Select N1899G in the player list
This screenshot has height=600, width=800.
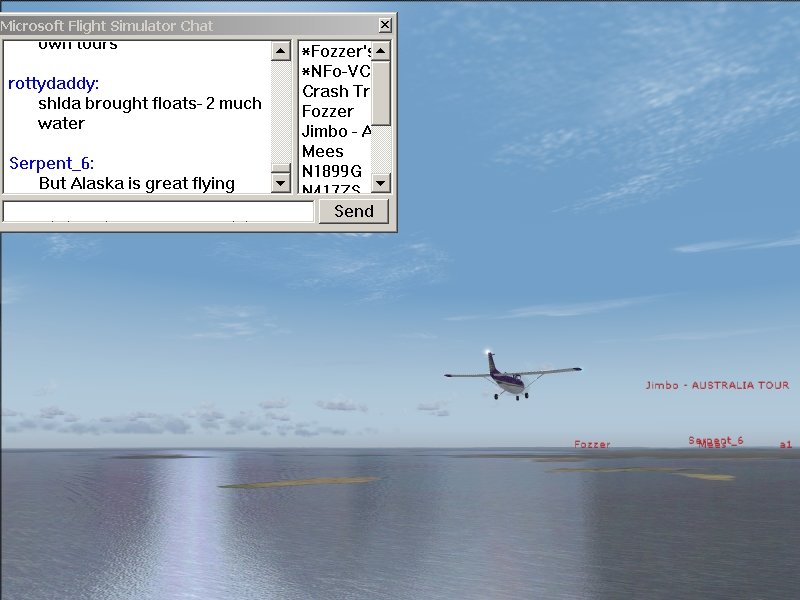(x=332, y=171)
